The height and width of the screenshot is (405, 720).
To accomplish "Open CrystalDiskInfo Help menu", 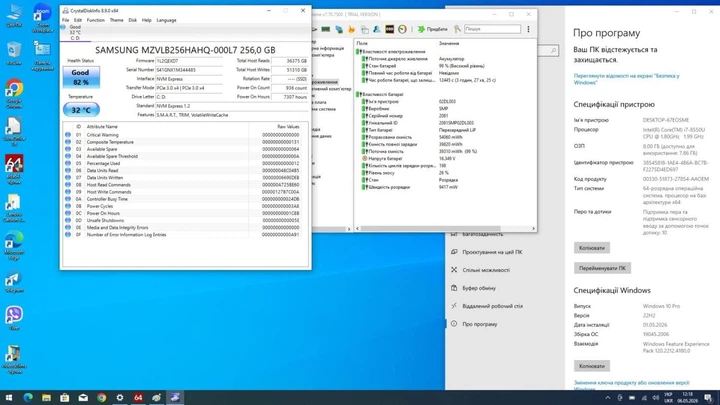I will (x=146, y=20).
